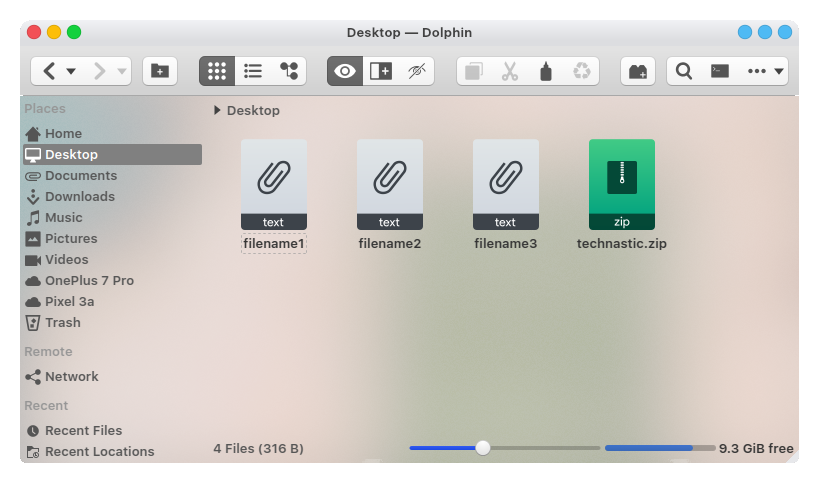Select Trash in the Places sidebar
The height and width of the screenshot is (483, 819).
point(62,323)
